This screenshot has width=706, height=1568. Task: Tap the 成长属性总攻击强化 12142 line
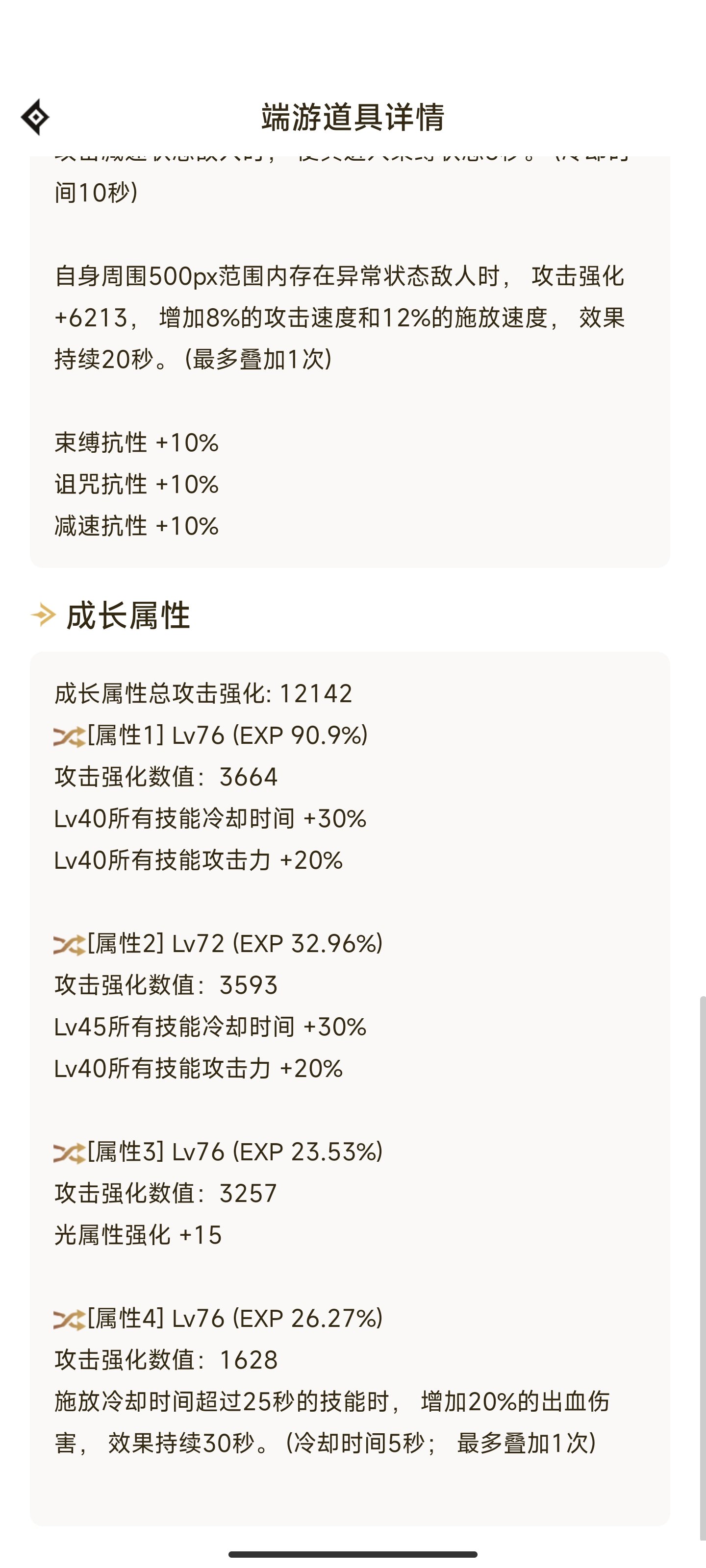pyautogui.click(x=203, y=693)
